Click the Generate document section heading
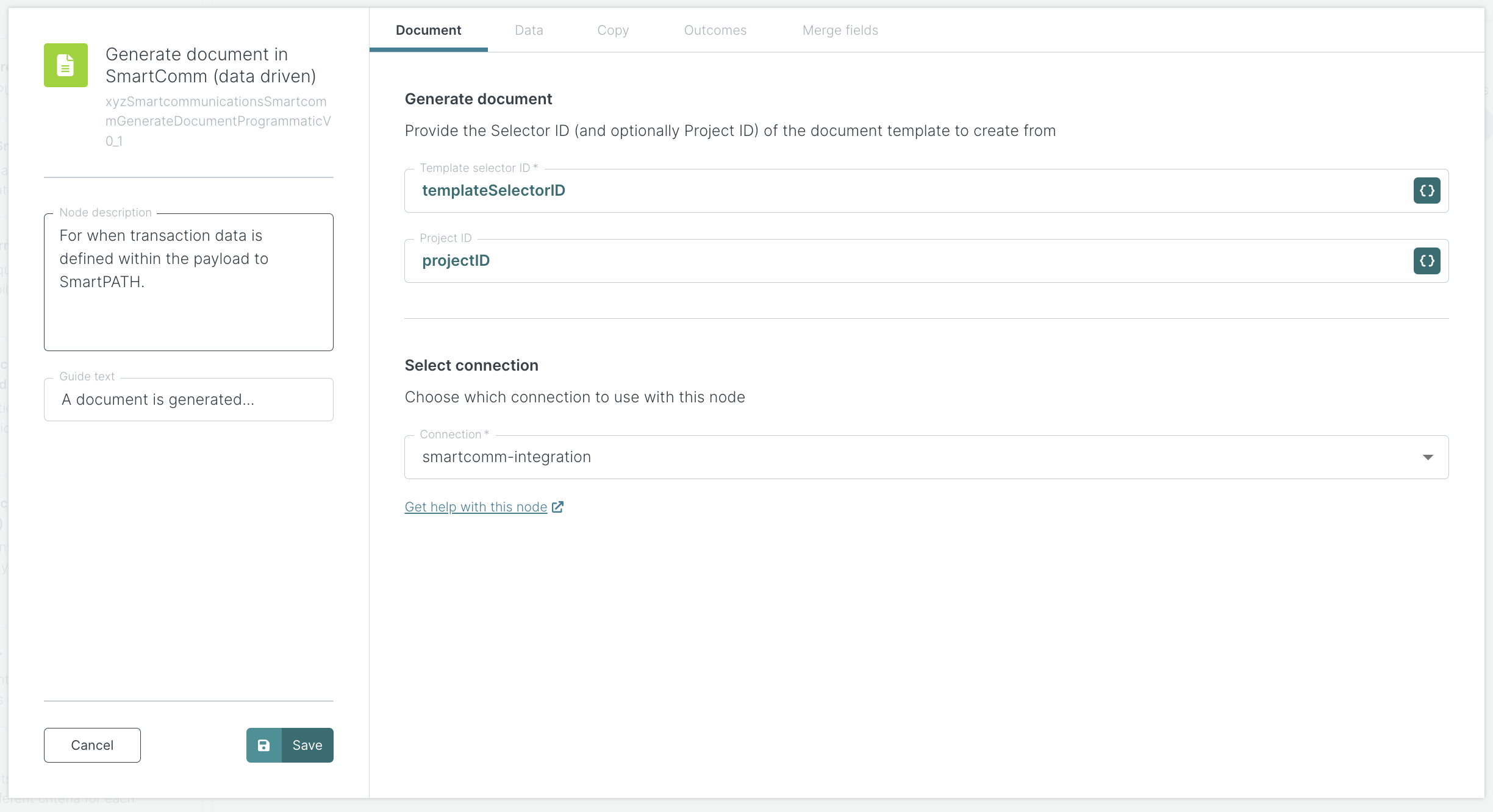1493x812 pixels. click(478, 99)
